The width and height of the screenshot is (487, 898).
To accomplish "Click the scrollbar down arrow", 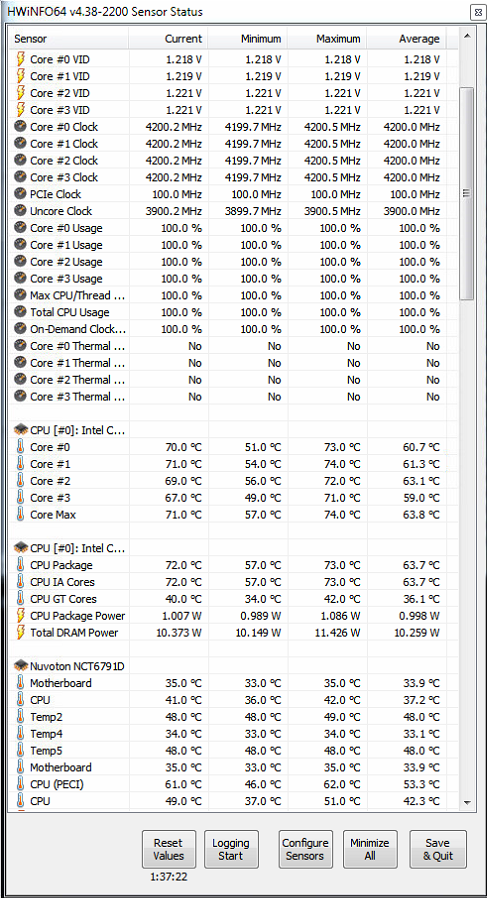I will [x=467, y=802].
